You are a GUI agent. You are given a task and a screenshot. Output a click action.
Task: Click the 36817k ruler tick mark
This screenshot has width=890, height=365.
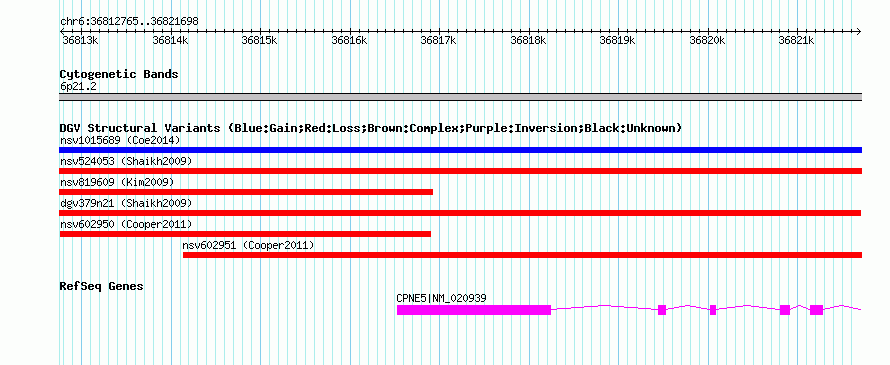tap(439, 32)
